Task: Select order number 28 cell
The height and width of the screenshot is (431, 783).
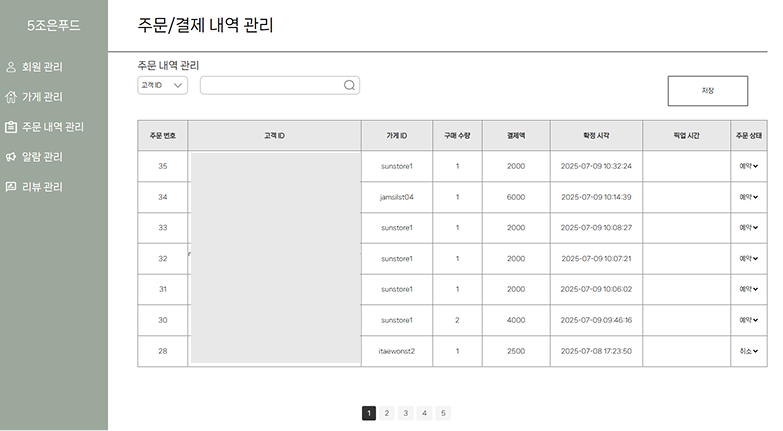Action: point(163,351)
